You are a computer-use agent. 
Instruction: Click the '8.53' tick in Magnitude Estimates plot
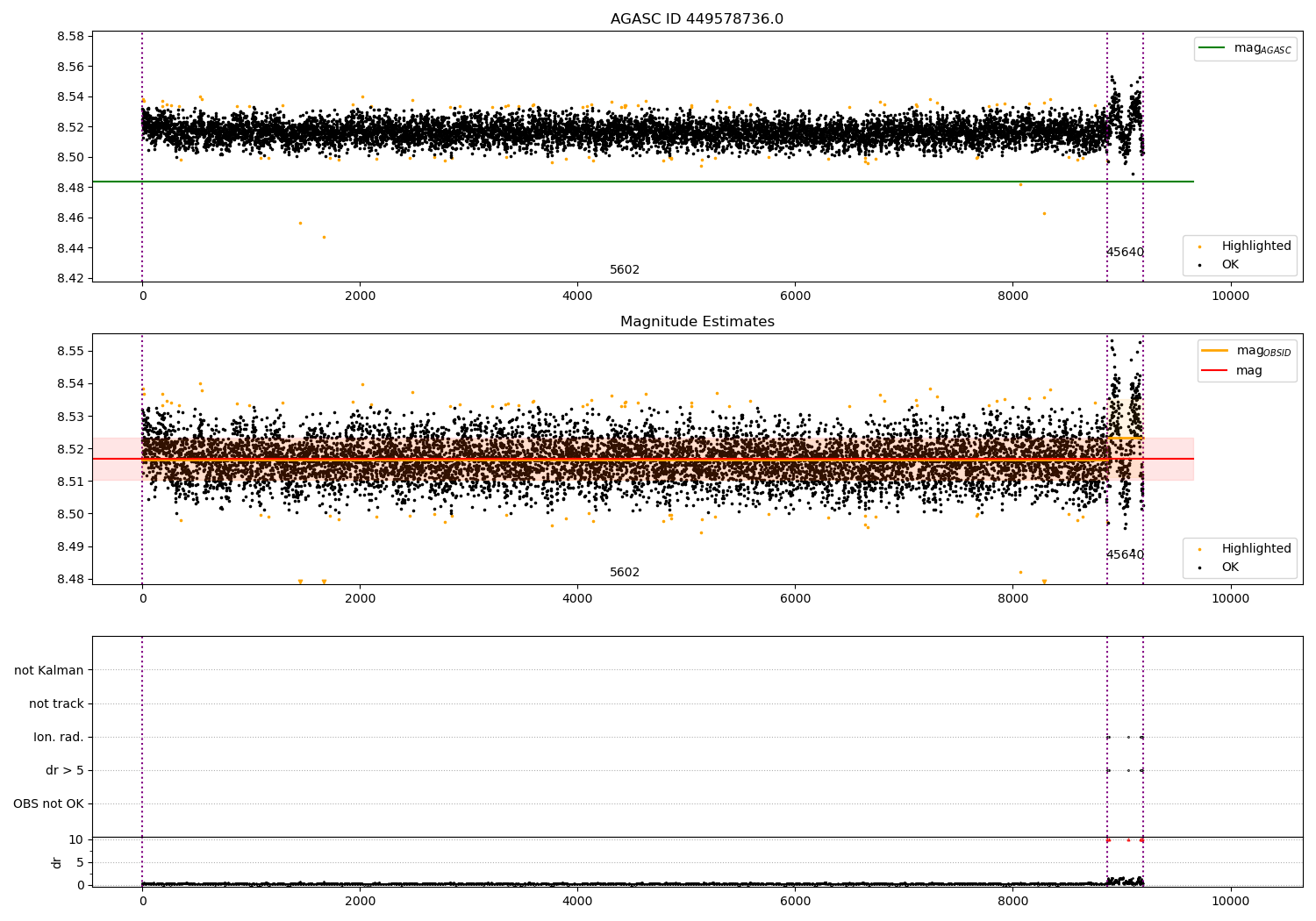[x=70, y=417]
